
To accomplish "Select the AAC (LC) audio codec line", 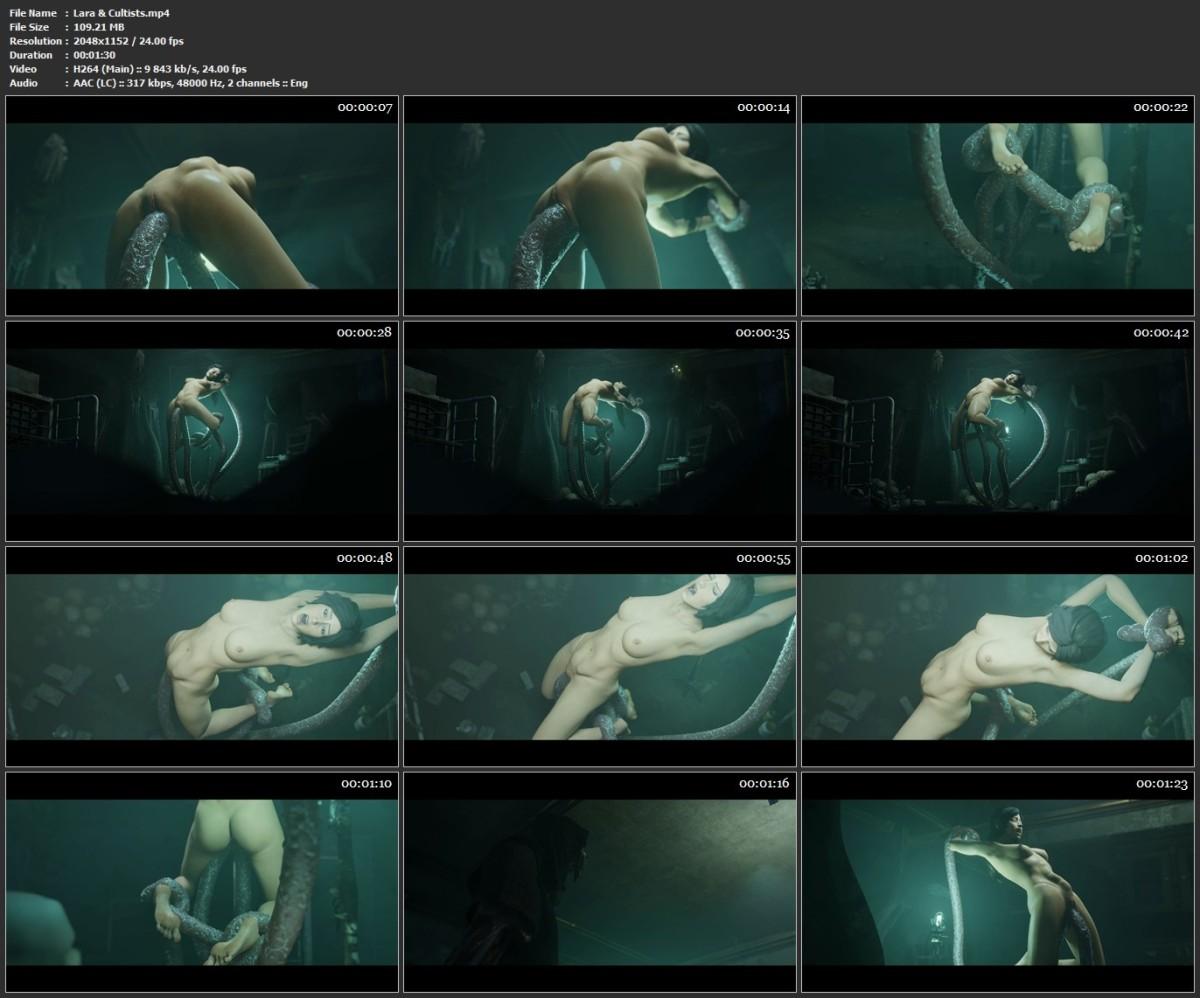I will click(x=191, y=83).
